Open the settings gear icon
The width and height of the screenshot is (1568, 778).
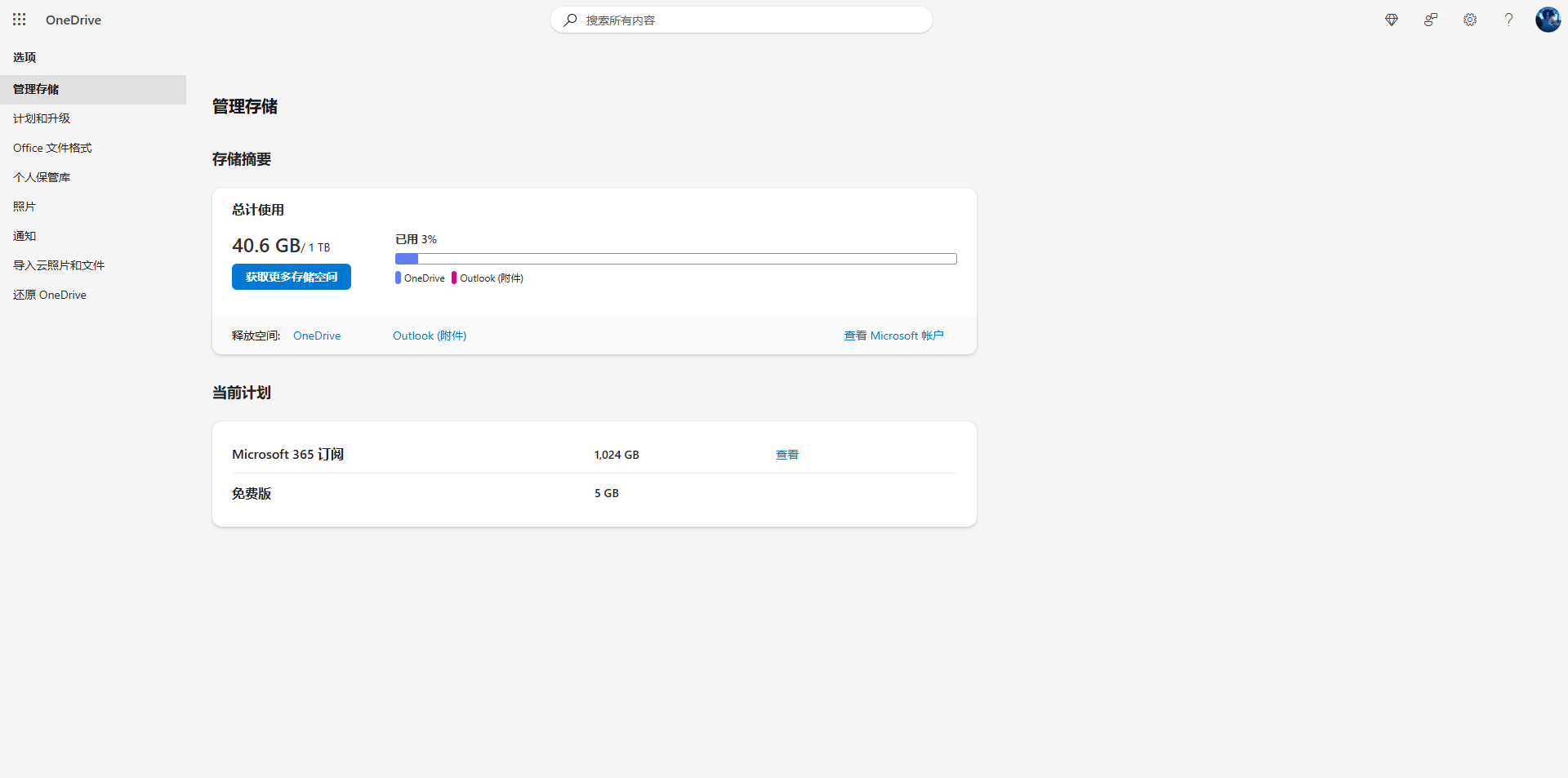click(1470, 20)
